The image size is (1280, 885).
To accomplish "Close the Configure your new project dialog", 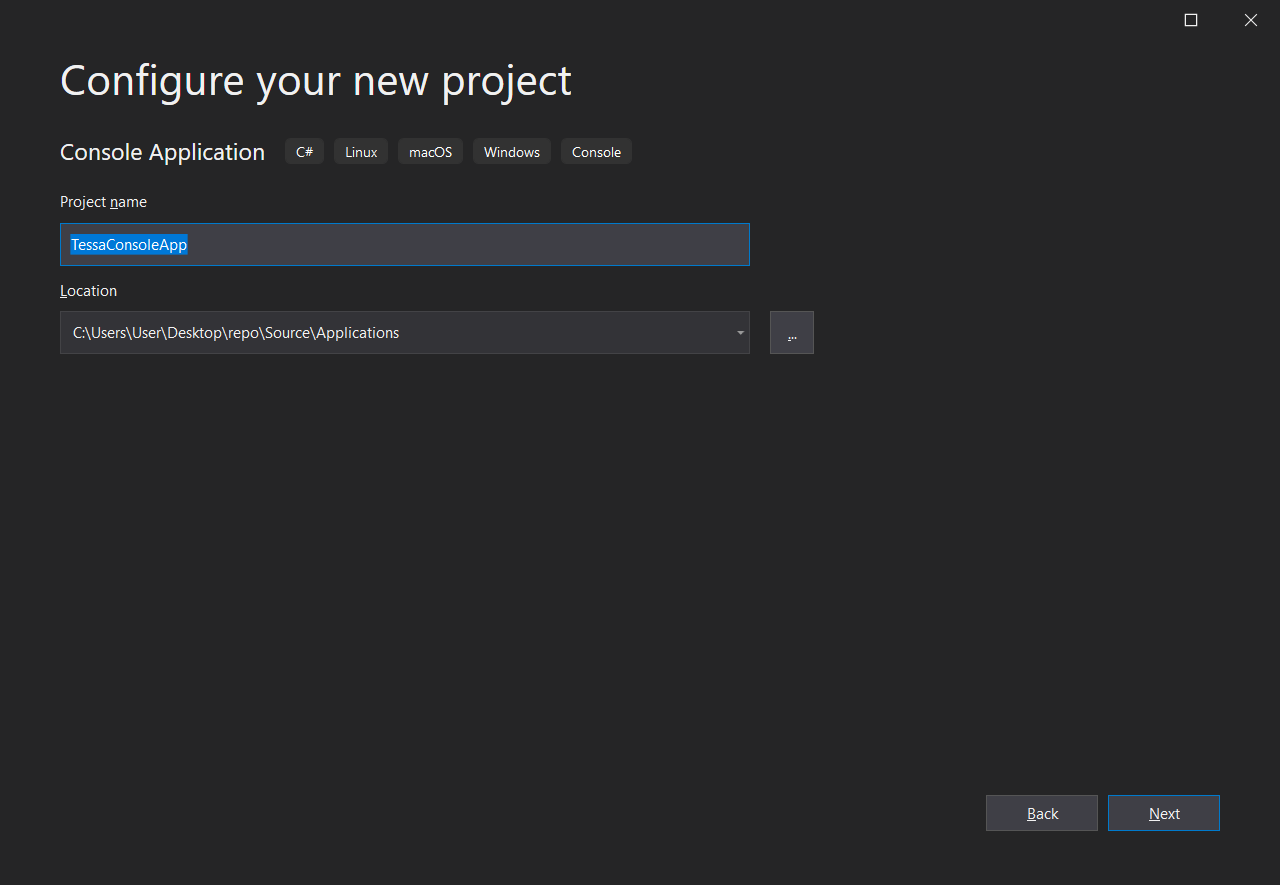I will point(1250,20).
